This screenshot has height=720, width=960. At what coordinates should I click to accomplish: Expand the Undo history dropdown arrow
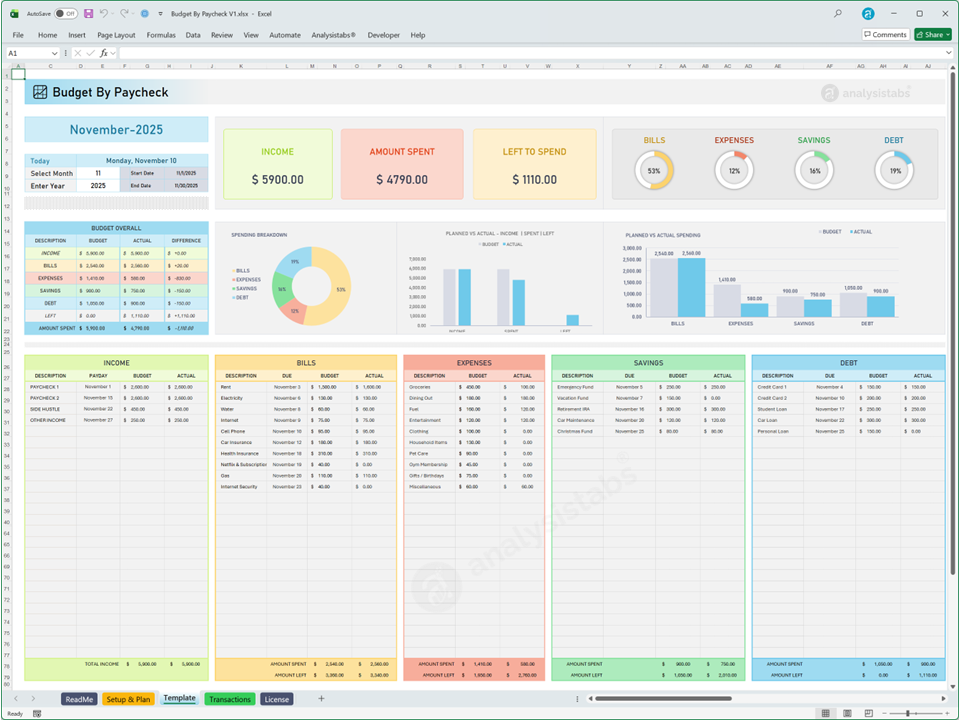[x=113, y=13]
